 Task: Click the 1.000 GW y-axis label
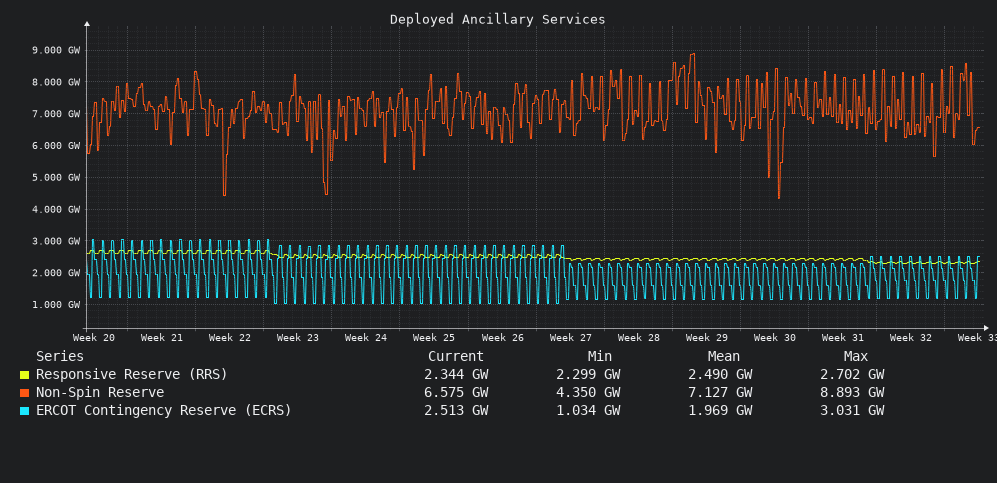[x=56, y=304]
